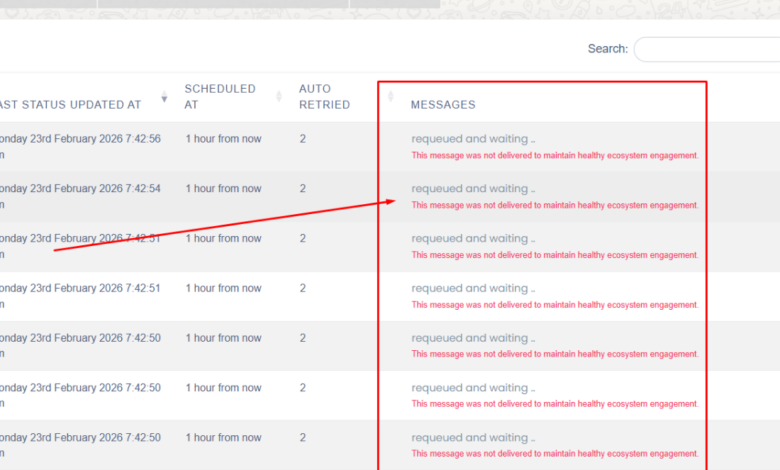Viewport: 780px width, 470px height.
Task: Sort by Last Status Updated At arrows
Action: [164, 97]
